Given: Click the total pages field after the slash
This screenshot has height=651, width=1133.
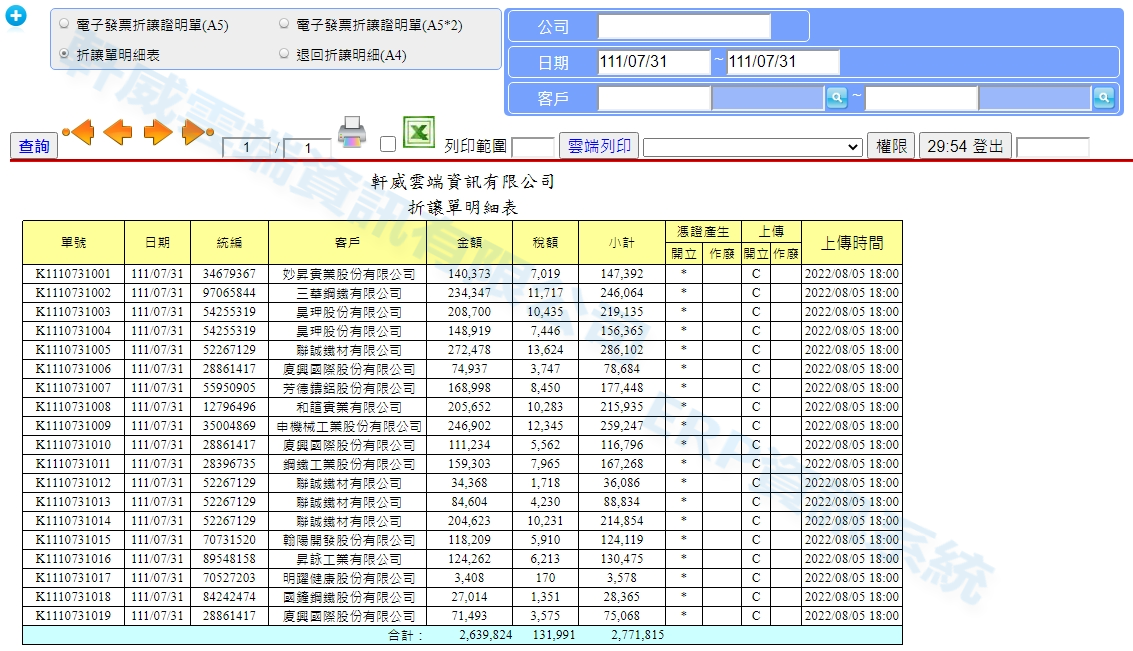Looking at the screenshot, I should point(307,147).
